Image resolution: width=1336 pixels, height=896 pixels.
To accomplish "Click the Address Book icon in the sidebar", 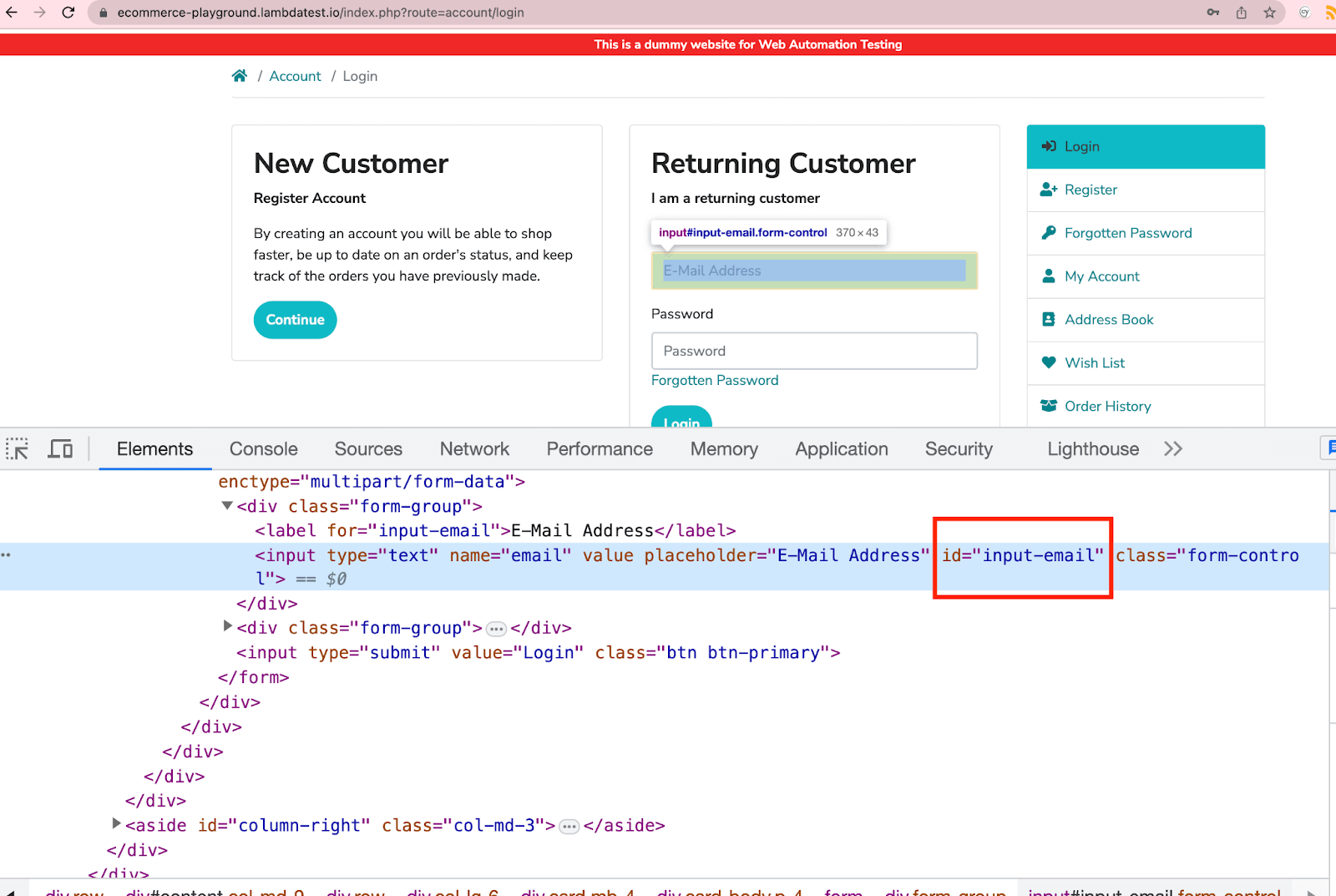I will (1049, 319).
